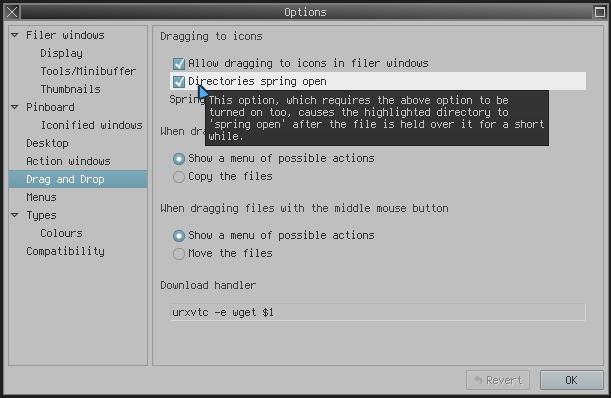This screenshot has height=398, width=611.
Task: Click the maximize icon in title bar
Action: pyautogui.click(x=599, y=12)
